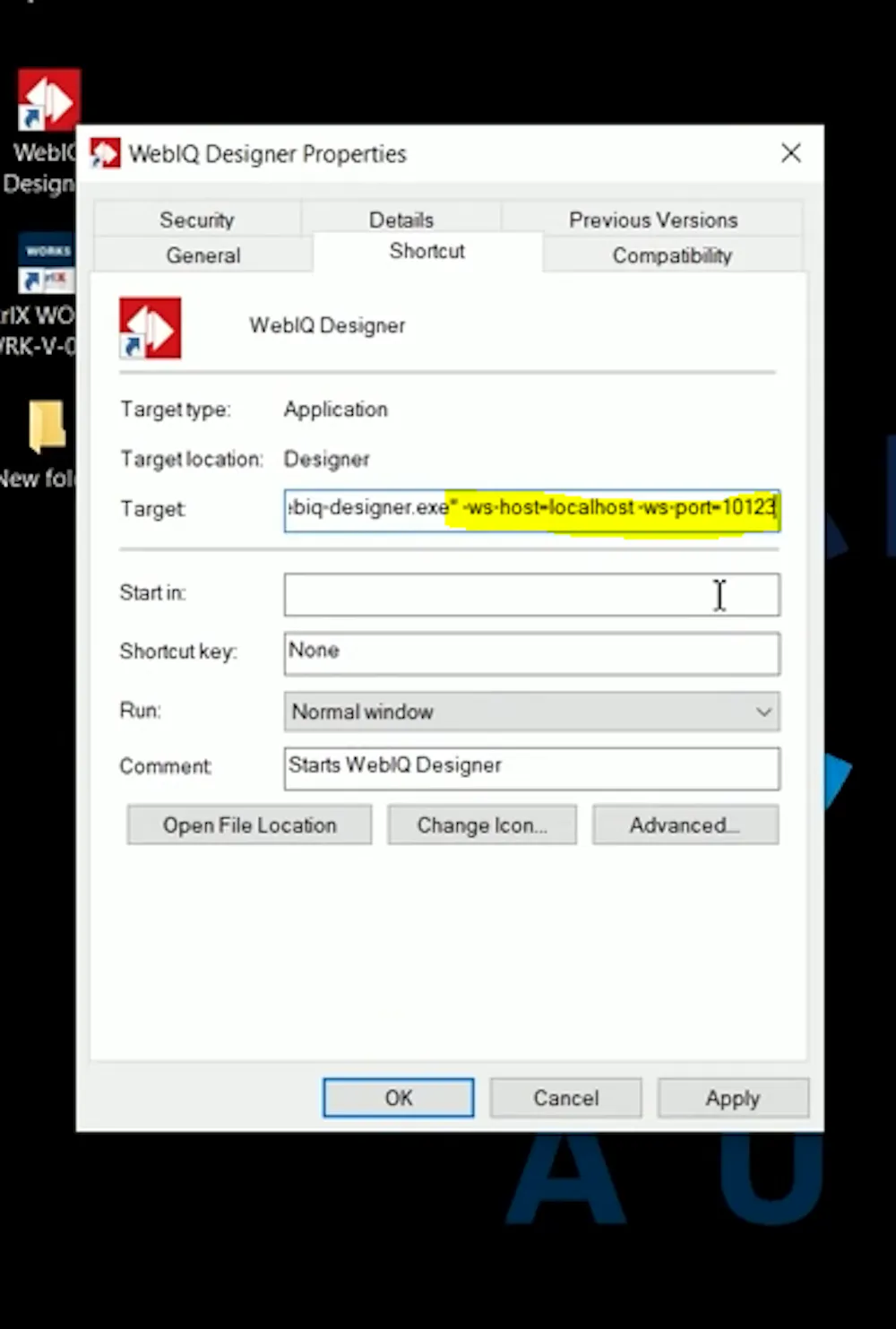Click the Shortcut key field showing None
896x1329 pixels.
pyautogui.click(x=532, y=653)
